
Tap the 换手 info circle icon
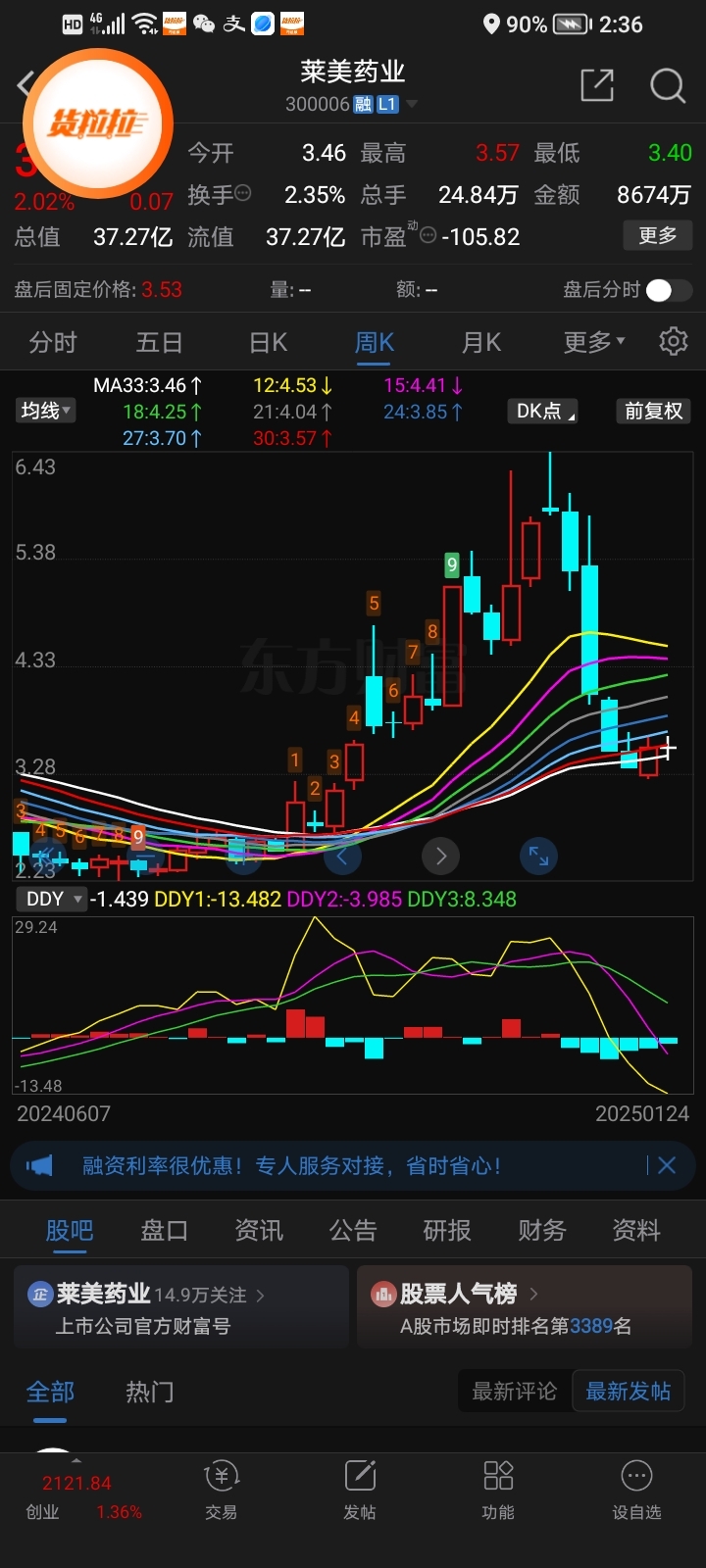point(243,193)
